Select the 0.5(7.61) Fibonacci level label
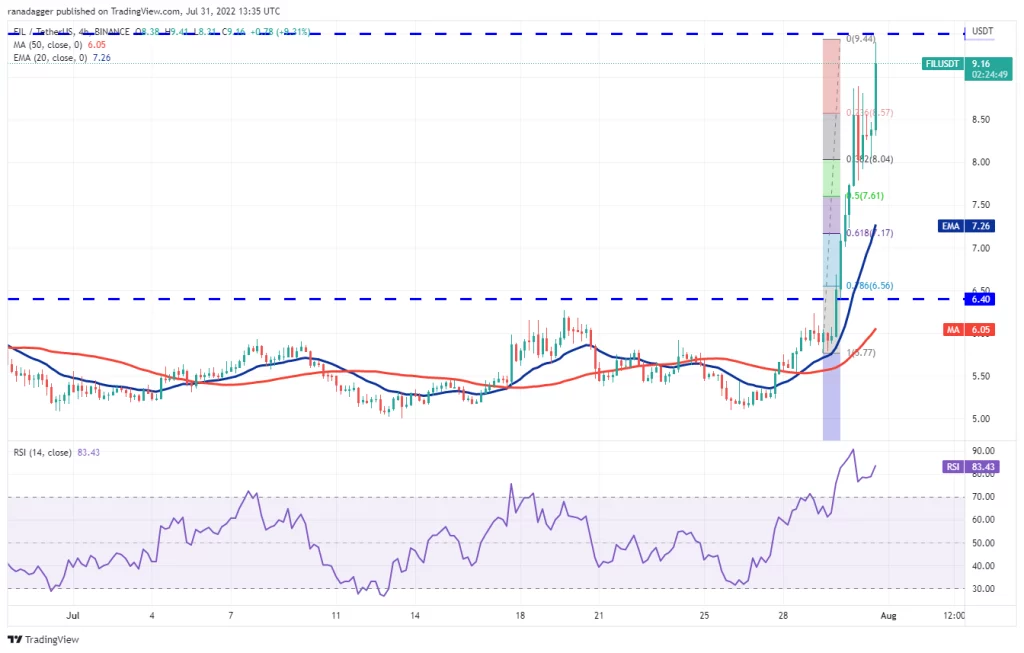 point(865,195)
